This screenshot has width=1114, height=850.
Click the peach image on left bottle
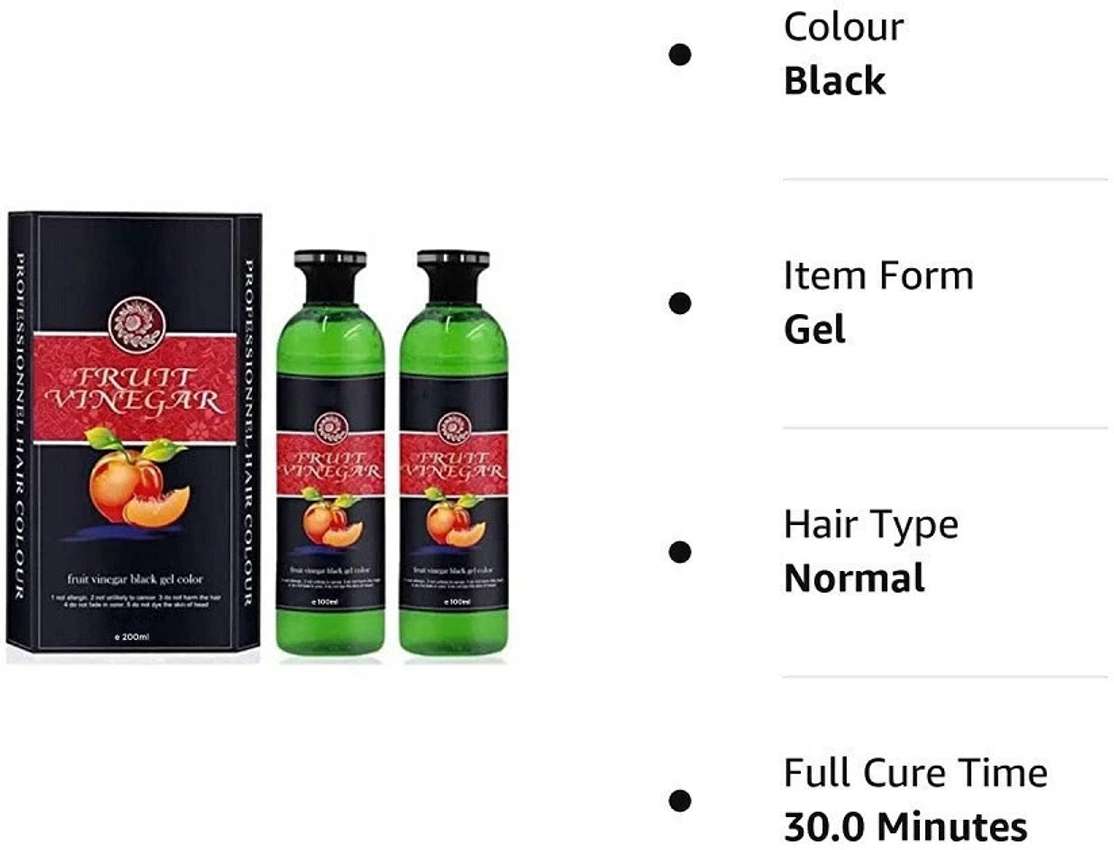point(332,517)
